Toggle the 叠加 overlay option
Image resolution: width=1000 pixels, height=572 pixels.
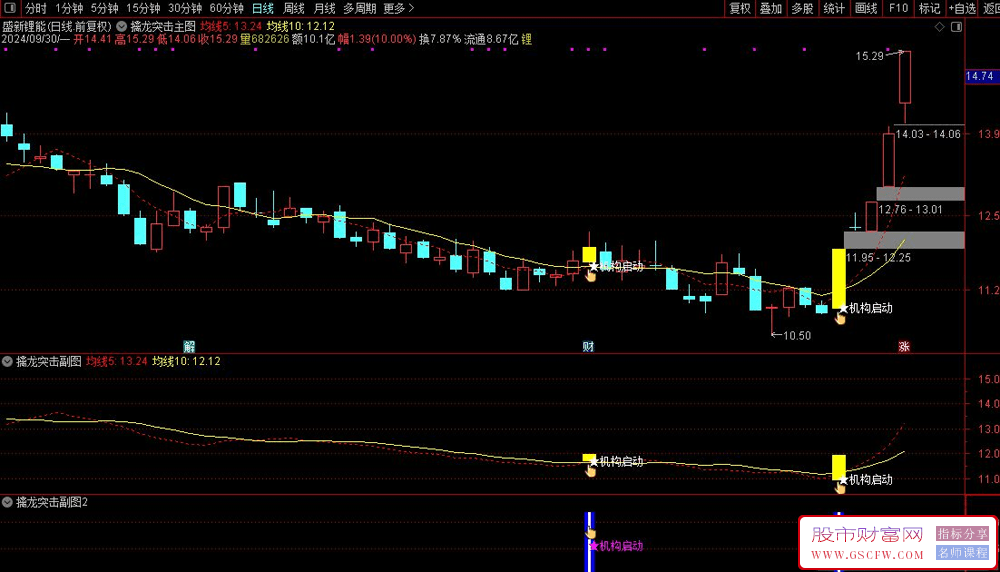(770, 8)
